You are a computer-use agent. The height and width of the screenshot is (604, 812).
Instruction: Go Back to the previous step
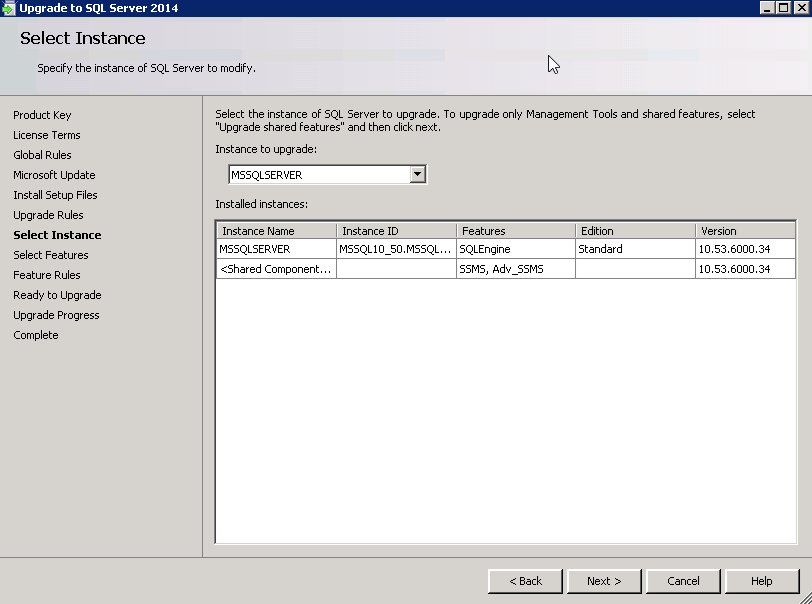[x=525, y=581]
